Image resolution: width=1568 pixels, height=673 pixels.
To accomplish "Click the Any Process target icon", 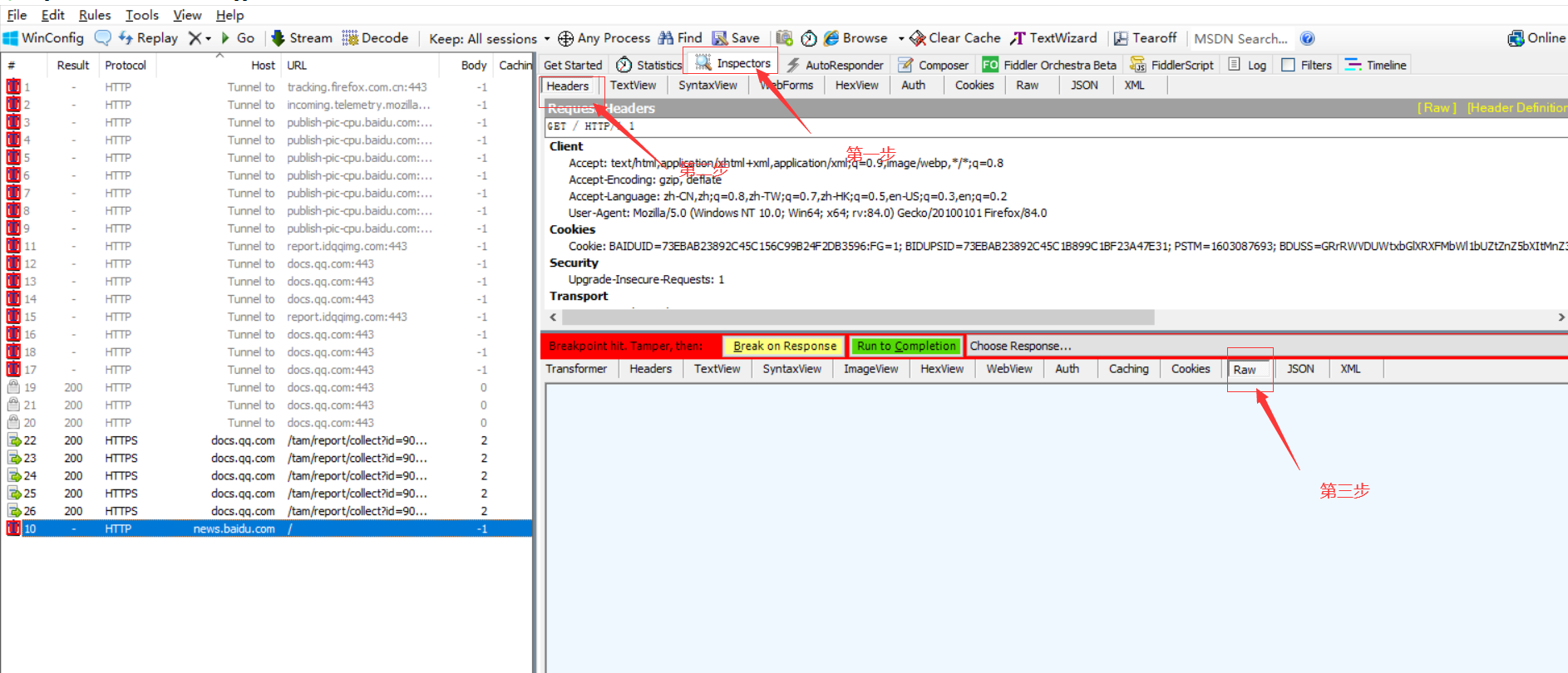I will pyautogui.click(x=565, y=38).
